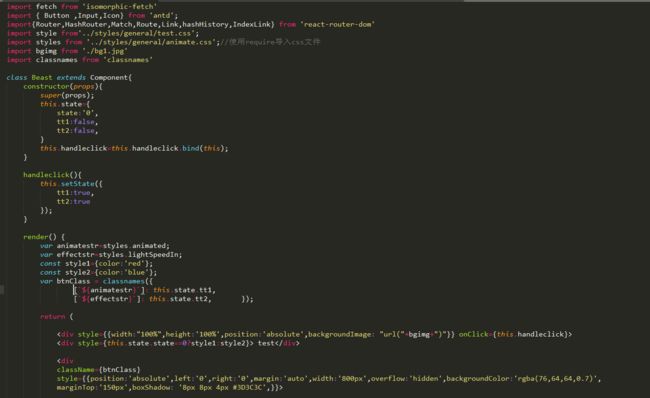Image resolution: width=650 pixels, height=398 pixels.
Task: Click the tt1:false property line
Action: click(x=77, y=122)
